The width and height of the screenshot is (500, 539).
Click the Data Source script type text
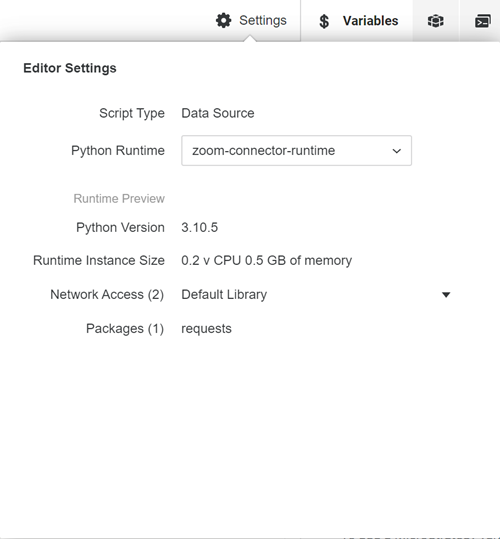pos(218,113)
